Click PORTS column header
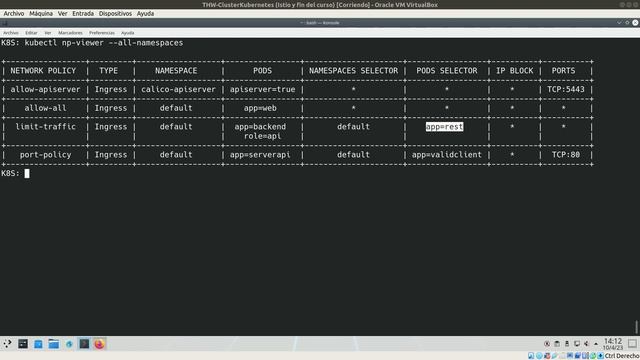The height and width of the screenshot is (360, 640). coord(563,71)
